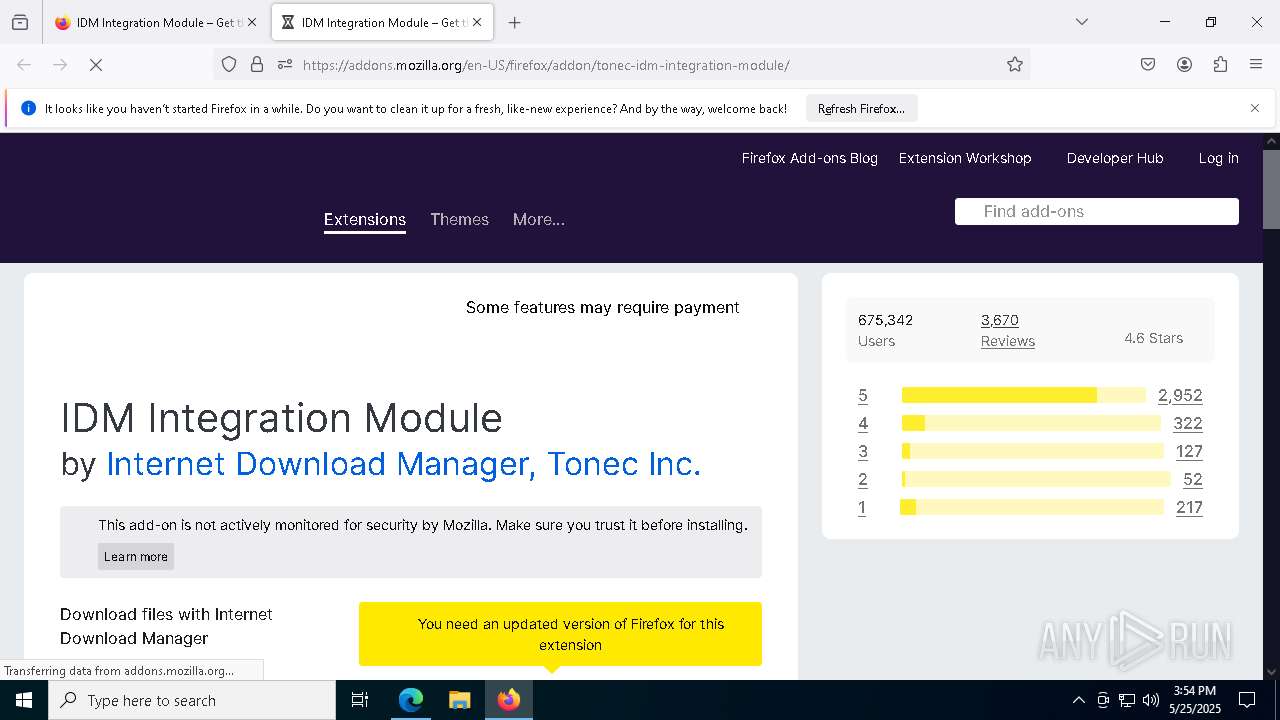Open the taskbar clock showing 3:54 PM
This screenshot has width=1280, height=720.
tap(1194, 700)
